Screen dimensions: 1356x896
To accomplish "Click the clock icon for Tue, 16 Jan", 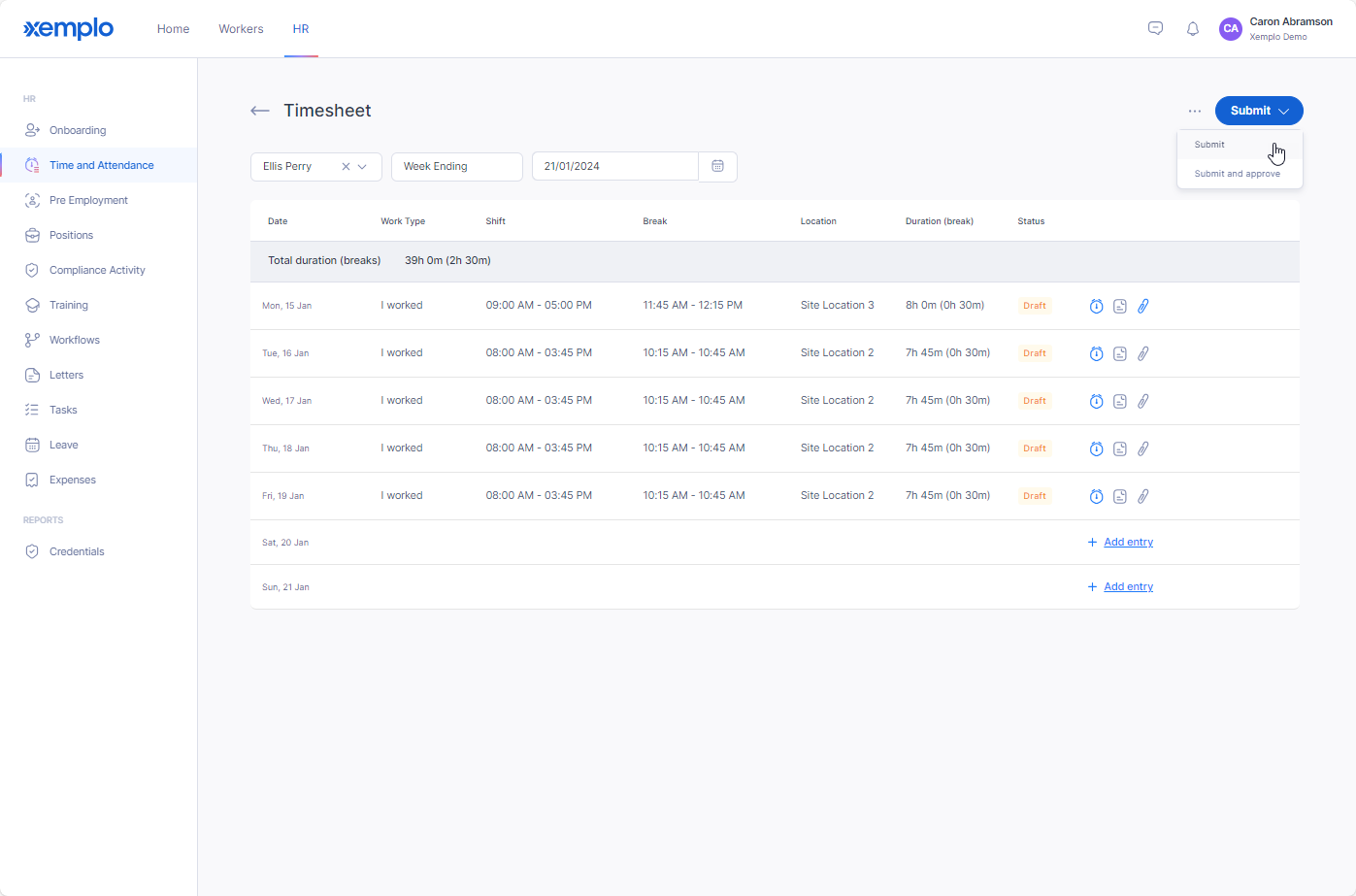I will (x=1096, y=353).
